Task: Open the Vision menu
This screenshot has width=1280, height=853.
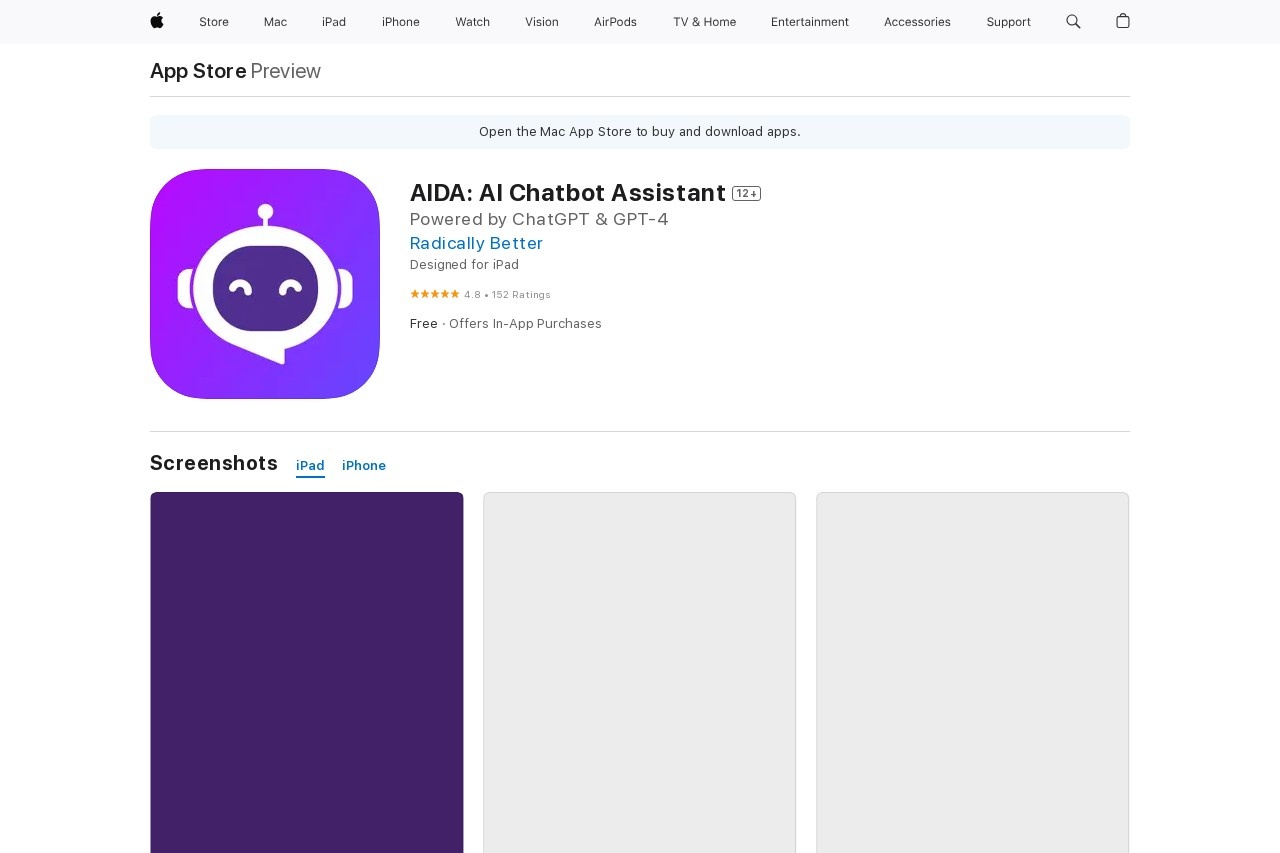Action: point(542,22)
